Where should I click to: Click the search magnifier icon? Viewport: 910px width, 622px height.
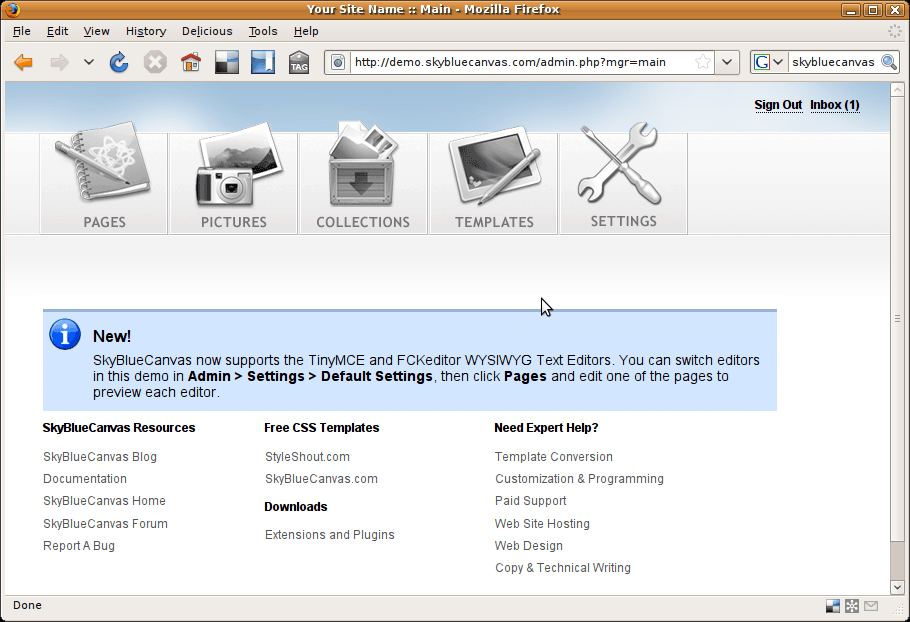[x=889, y=62]
